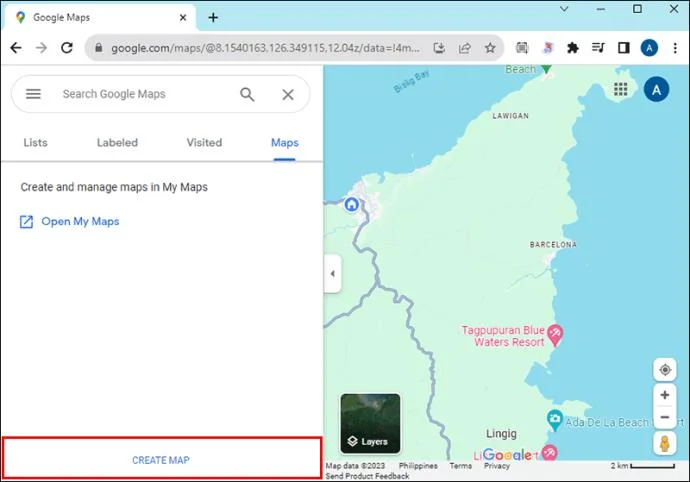Click the Lingig map label
The width and height of the screenshot is (690, 482).
point(501,434)
